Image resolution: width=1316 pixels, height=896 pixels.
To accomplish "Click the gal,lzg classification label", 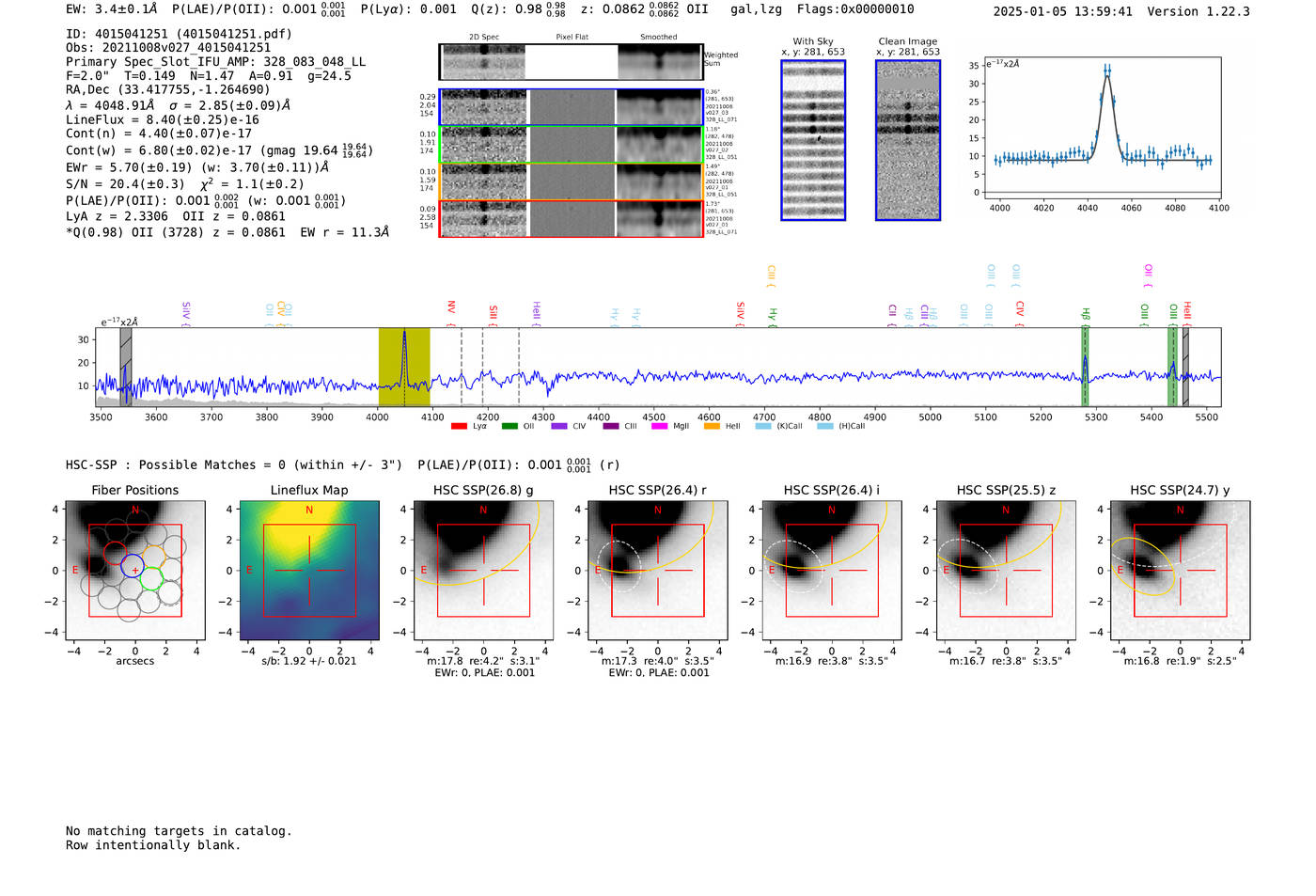I will pyautogui.click(x=756, y=9).
